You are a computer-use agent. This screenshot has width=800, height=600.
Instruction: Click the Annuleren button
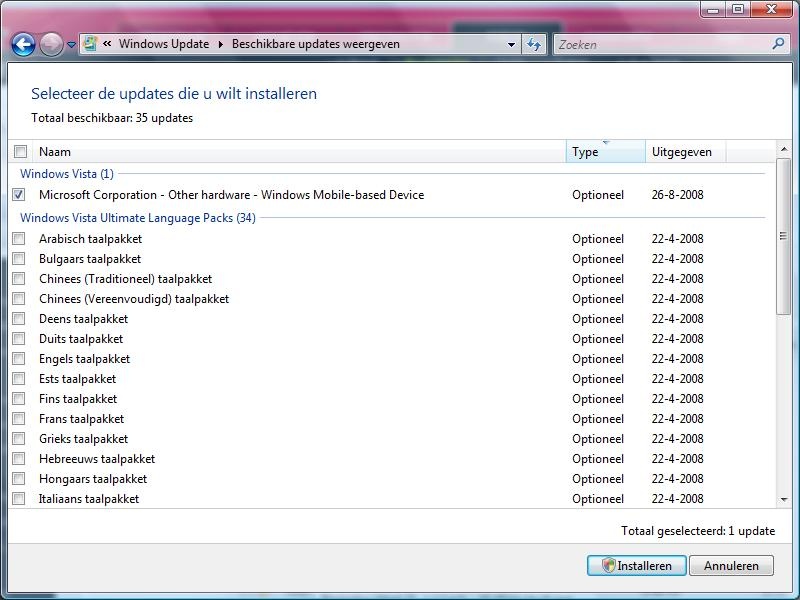731,566
